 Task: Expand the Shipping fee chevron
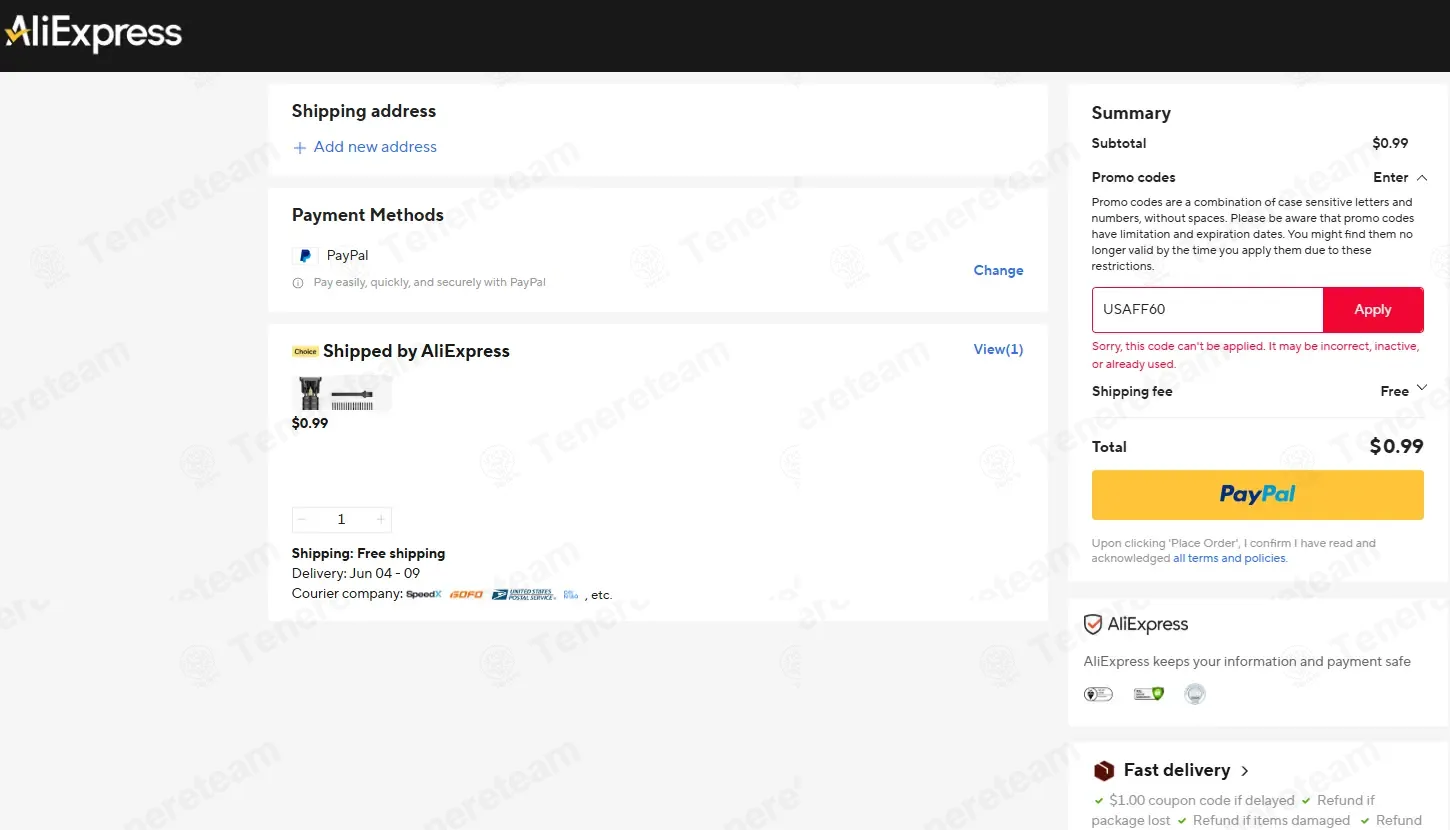pos(1422,389)
